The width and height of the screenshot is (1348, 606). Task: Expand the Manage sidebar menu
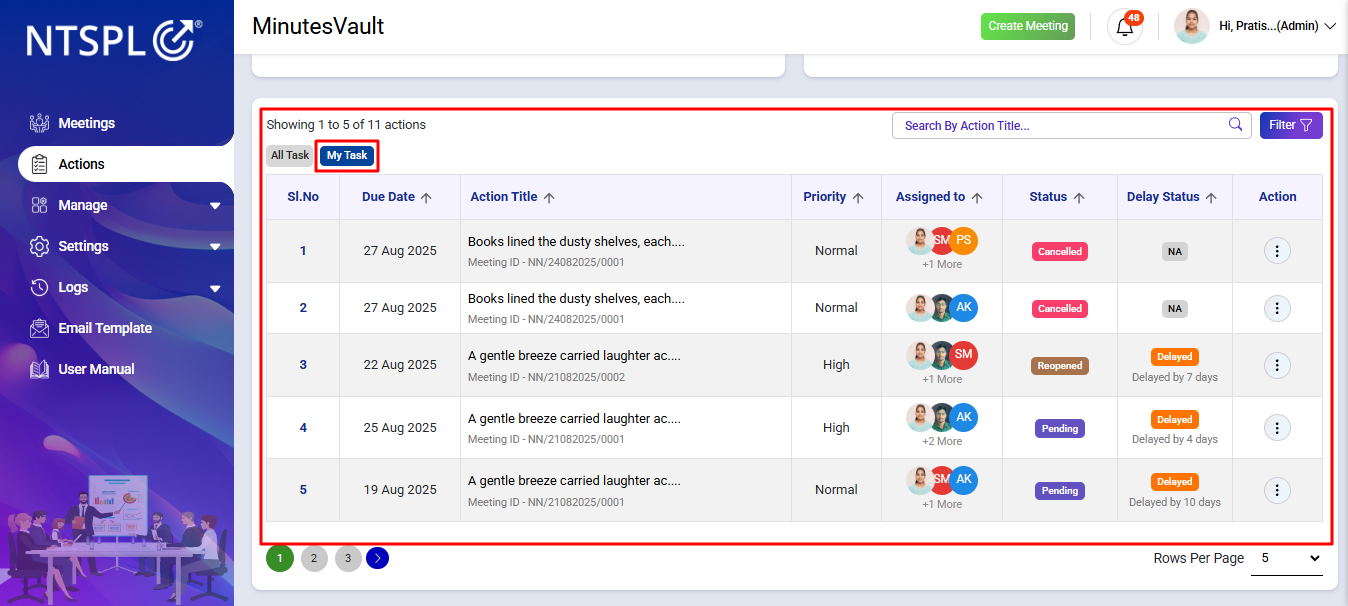click(x=215, y=206)
